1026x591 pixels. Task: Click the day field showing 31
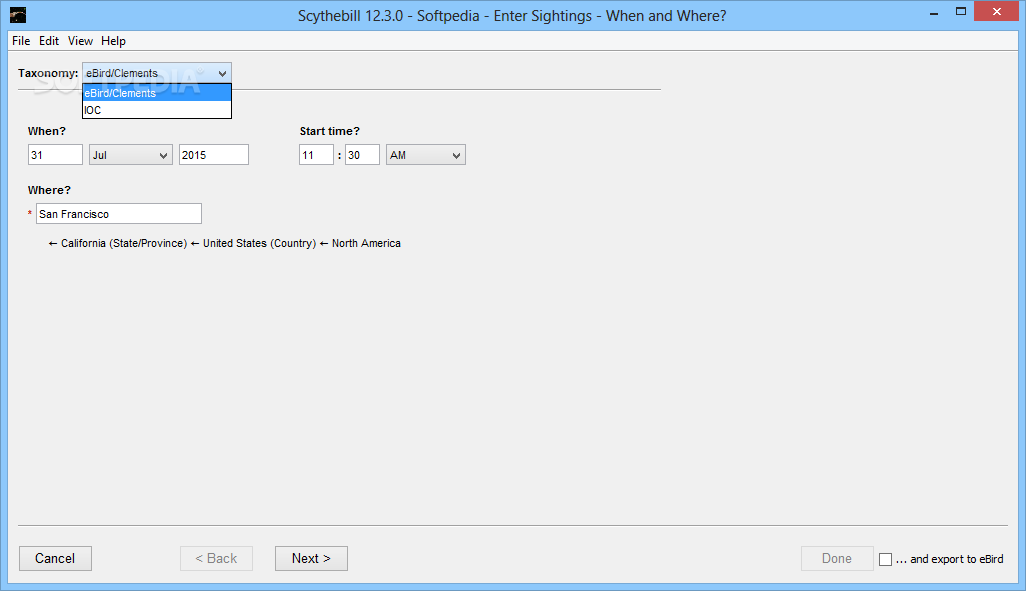55,155
